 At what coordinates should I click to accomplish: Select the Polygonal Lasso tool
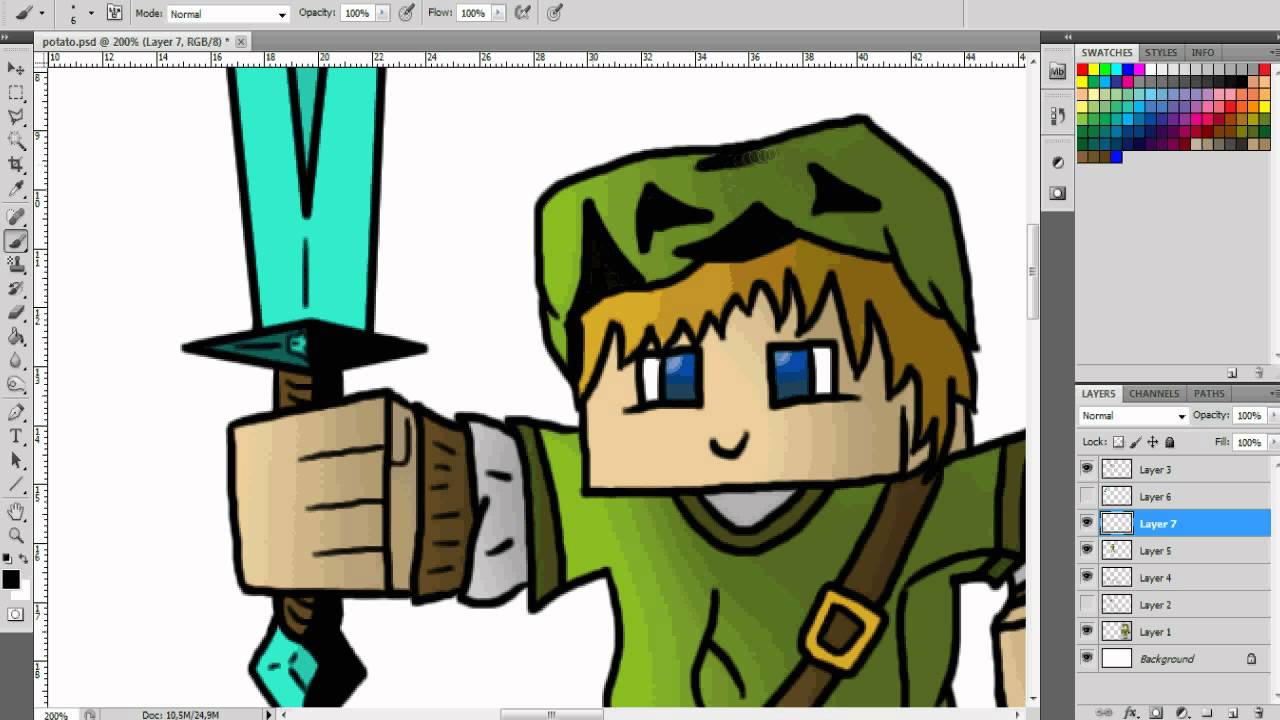[16, 117]
